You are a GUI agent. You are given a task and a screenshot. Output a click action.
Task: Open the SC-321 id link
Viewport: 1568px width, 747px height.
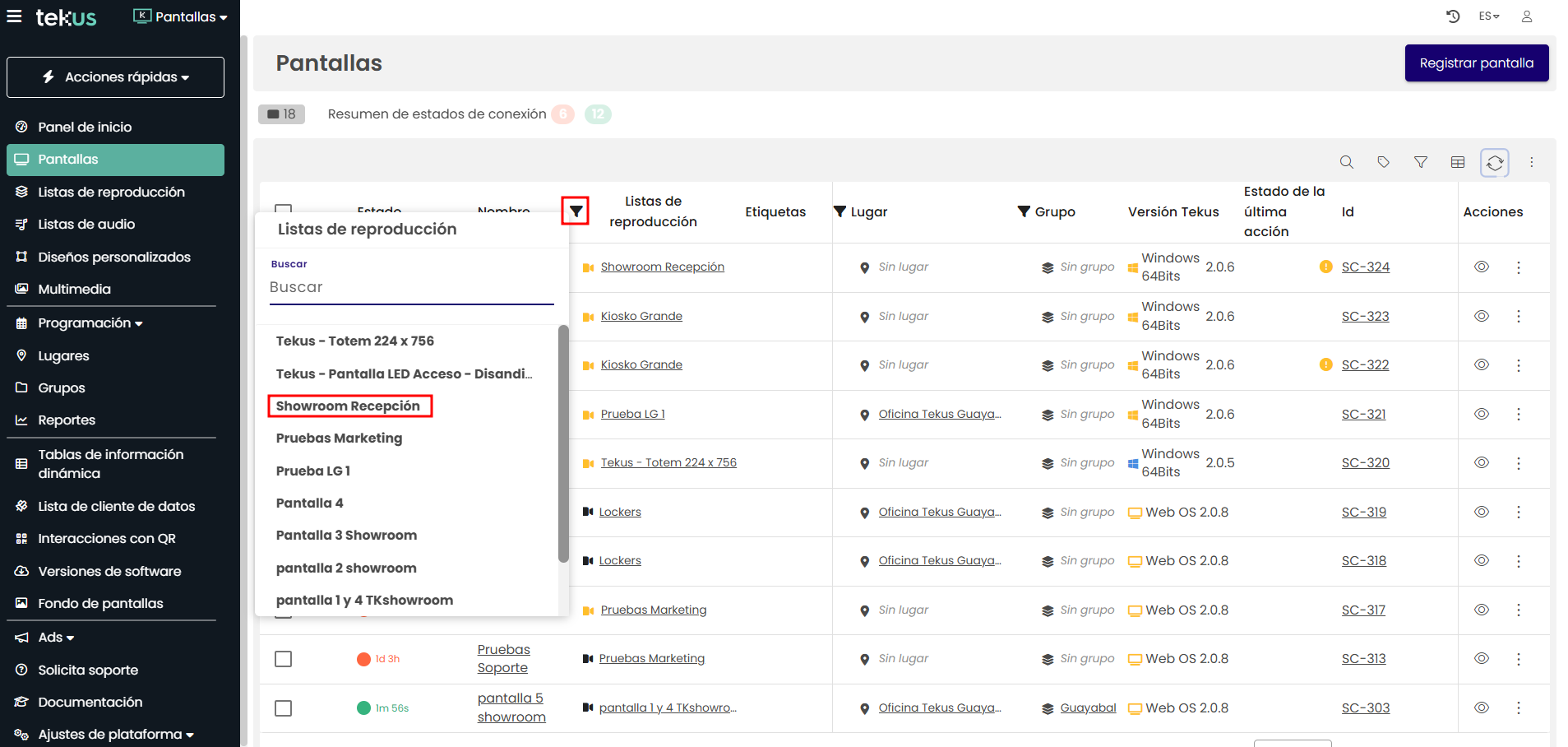[1363, 414]
